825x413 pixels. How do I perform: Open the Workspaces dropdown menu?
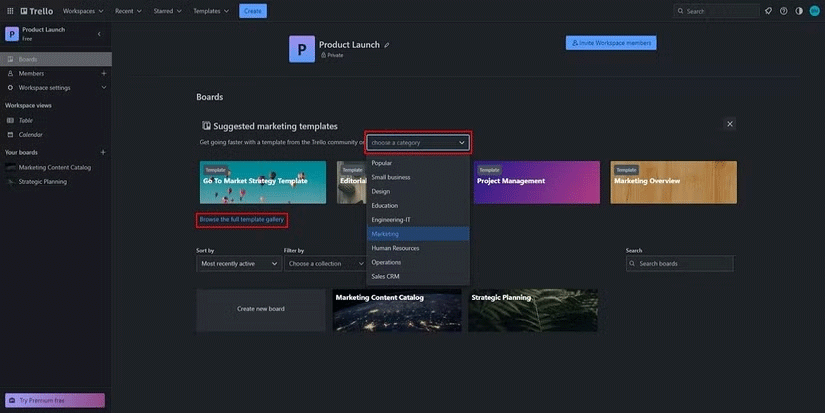pos(82,11)
